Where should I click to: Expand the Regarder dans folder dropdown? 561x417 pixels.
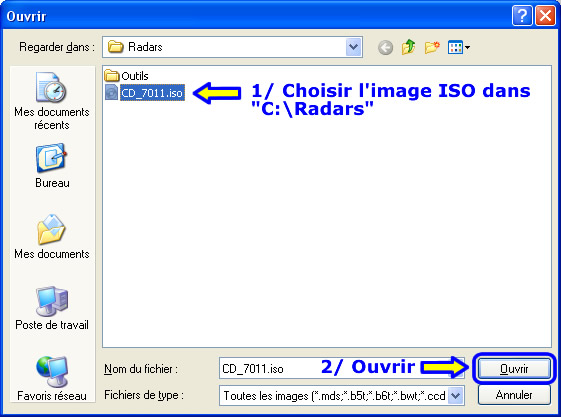click(x=353, y=47)
